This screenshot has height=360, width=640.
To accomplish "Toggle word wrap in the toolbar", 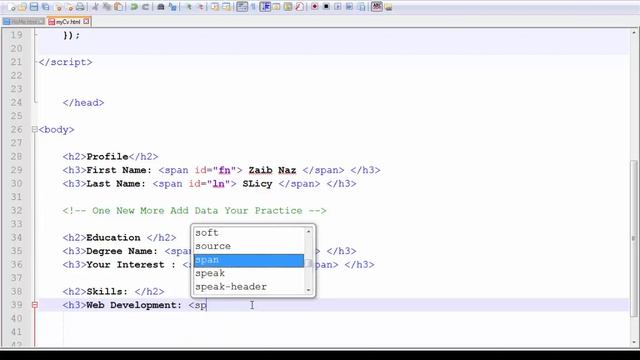I will click(242, 7).
